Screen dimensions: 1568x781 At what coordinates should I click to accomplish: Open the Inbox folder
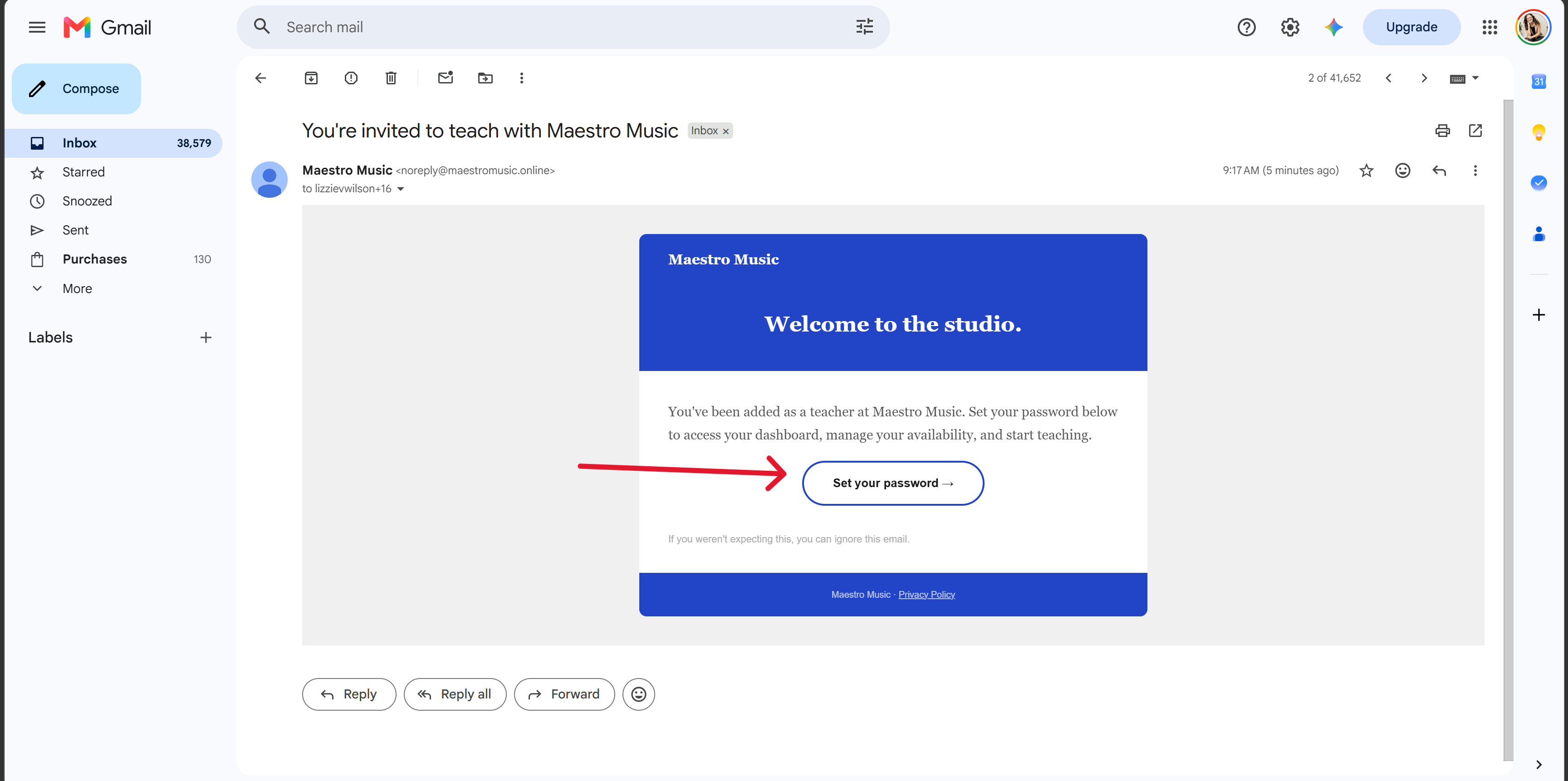tap(113, 143)
